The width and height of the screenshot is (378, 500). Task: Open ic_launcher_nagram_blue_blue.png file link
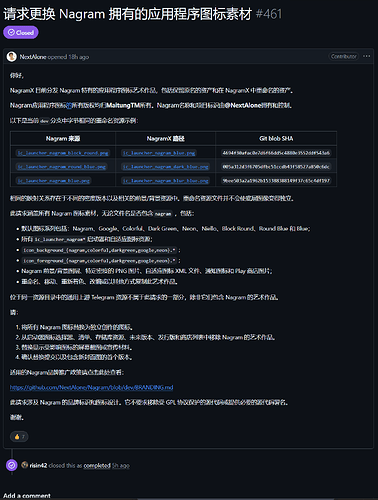(165, 181)
